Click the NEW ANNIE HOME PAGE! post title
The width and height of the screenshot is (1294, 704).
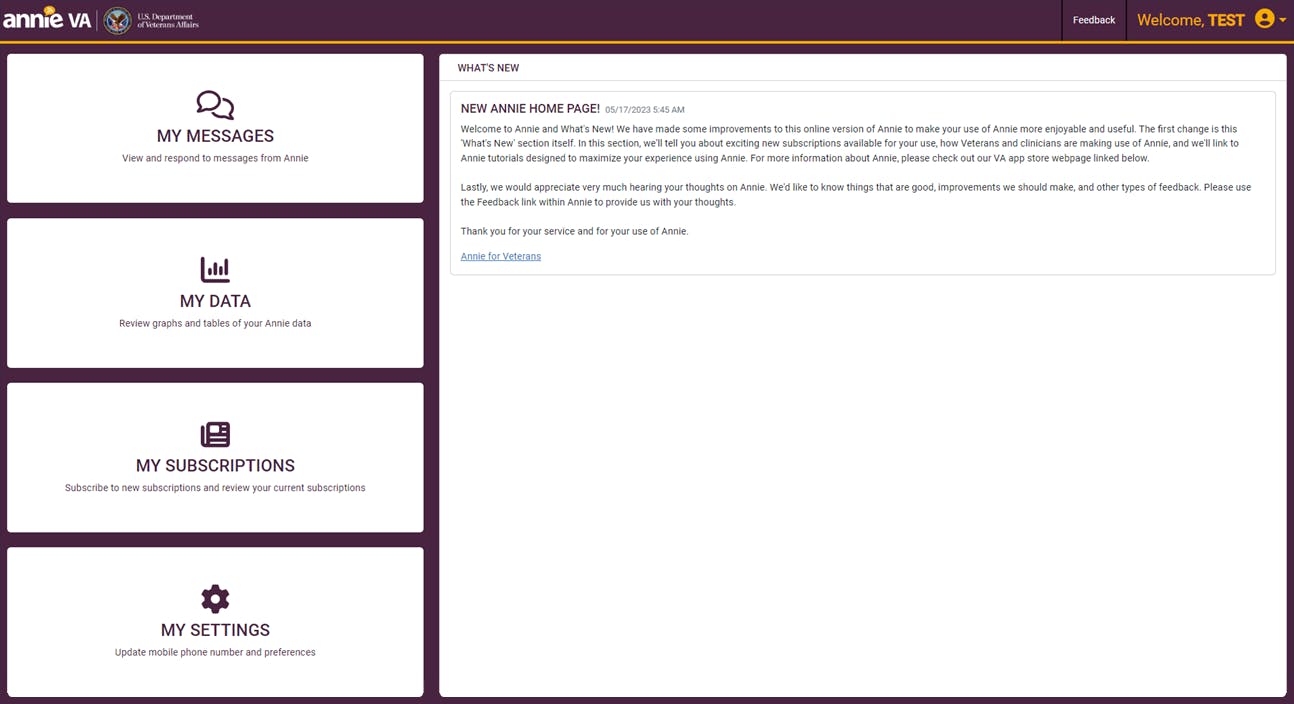tap(530, 108)
